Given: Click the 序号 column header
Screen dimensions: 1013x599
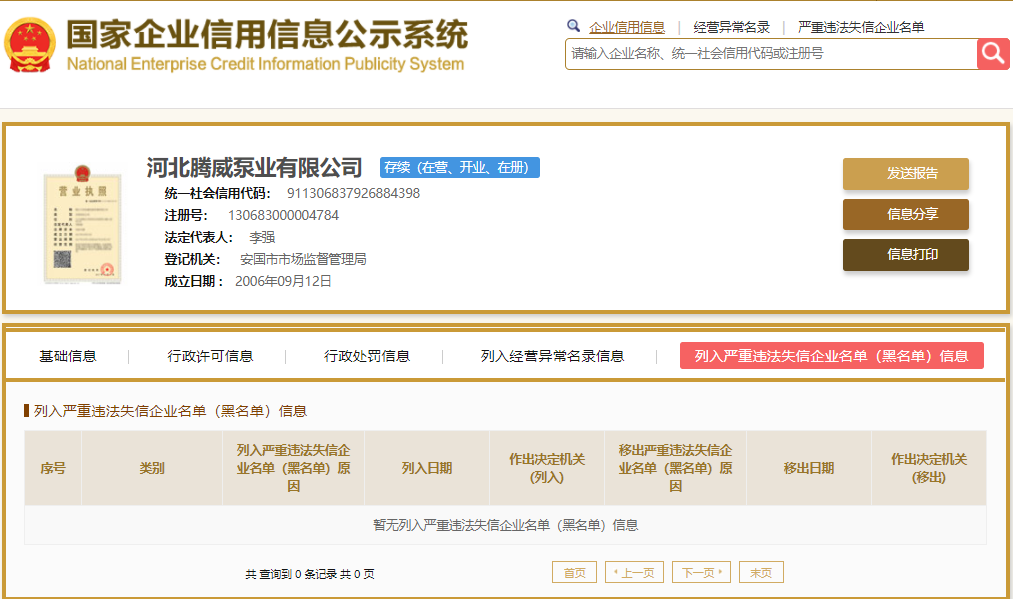Looking at the screenshot, I should coord(53,468).
